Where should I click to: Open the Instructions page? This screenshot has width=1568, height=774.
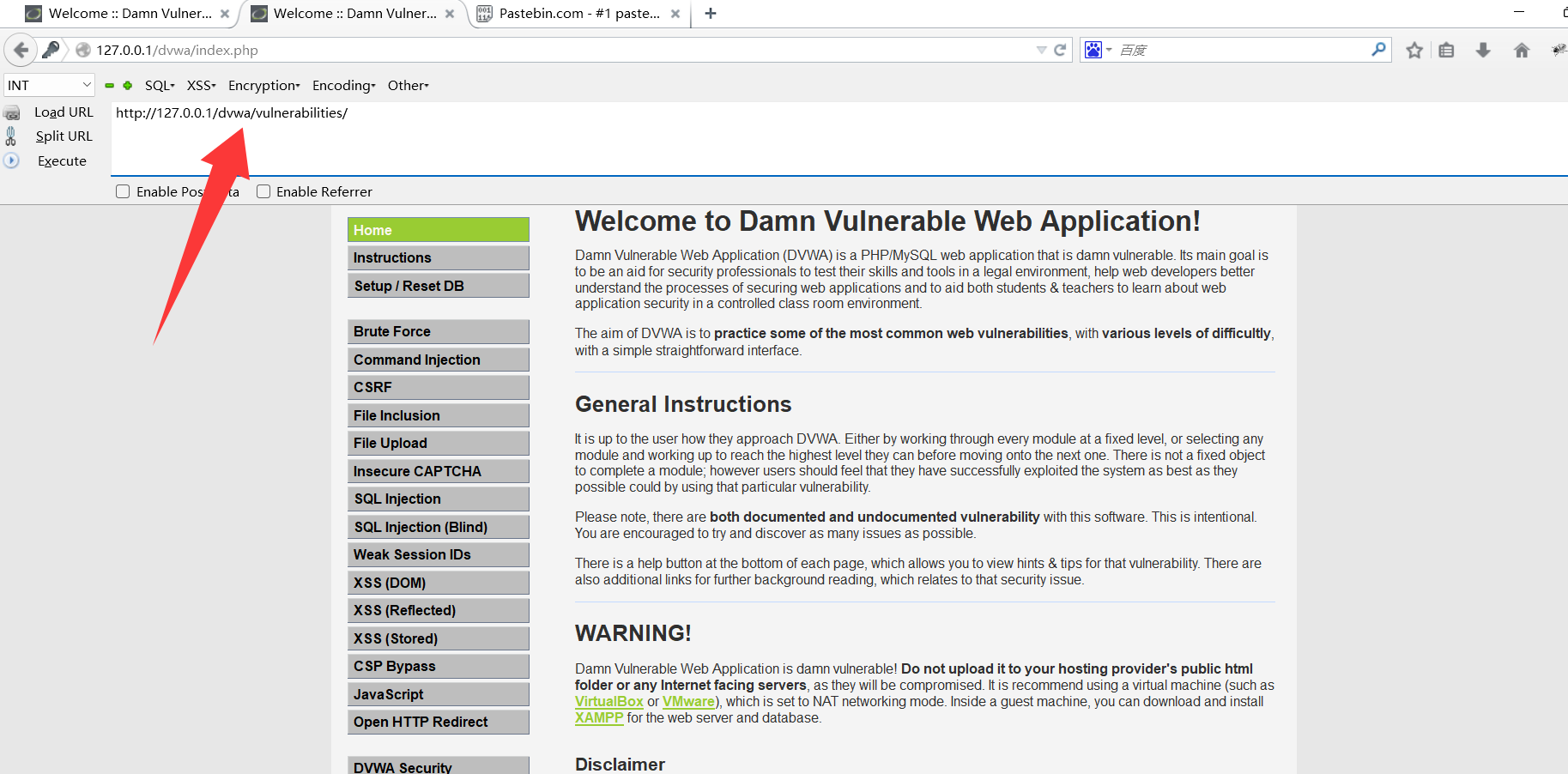click(439, 257)
